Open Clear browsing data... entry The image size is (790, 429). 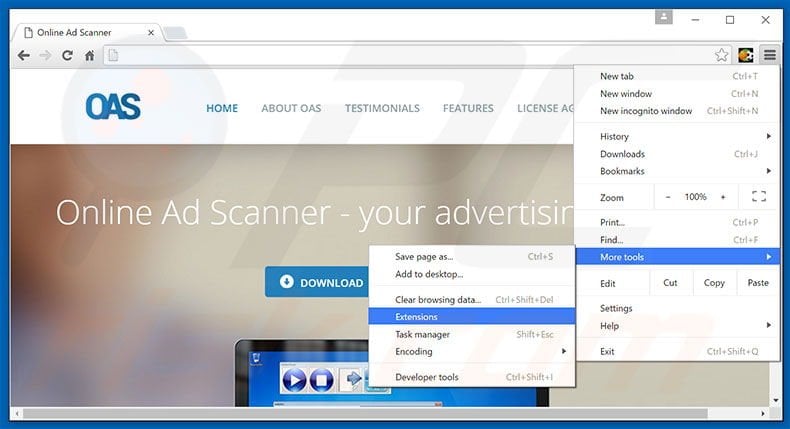(x=472, y=300)
